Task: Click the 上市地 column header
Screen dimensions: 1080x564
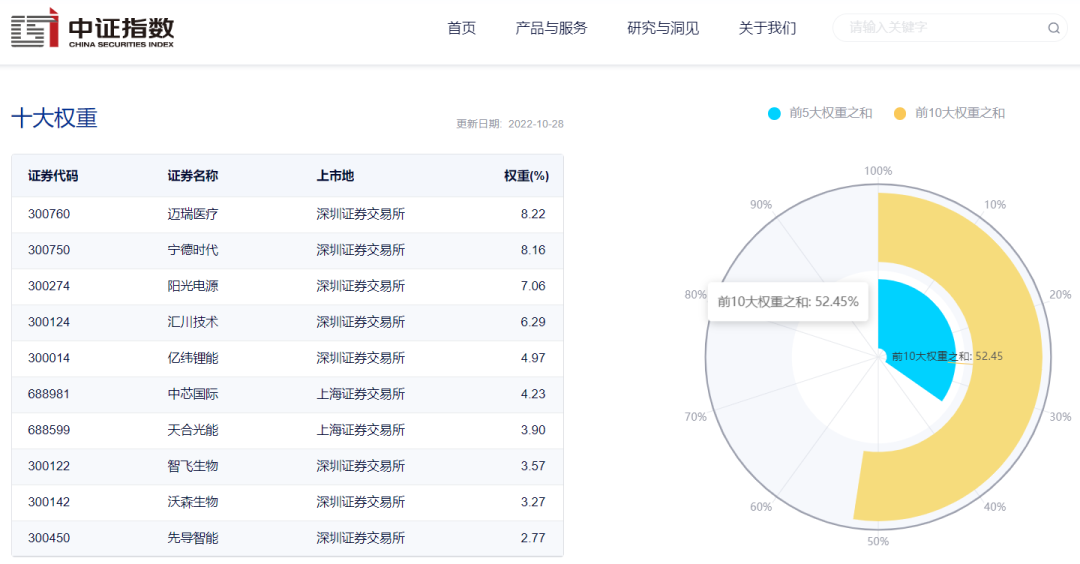Action: [335, 176]
